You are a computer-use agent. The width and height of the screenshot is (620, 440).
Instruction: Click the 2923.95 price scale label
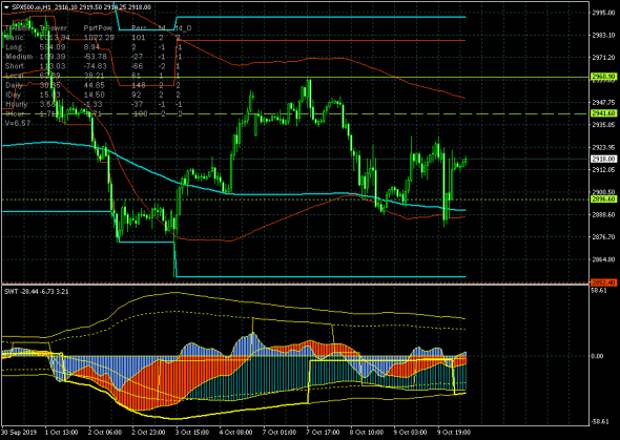(x=604, y=147)
